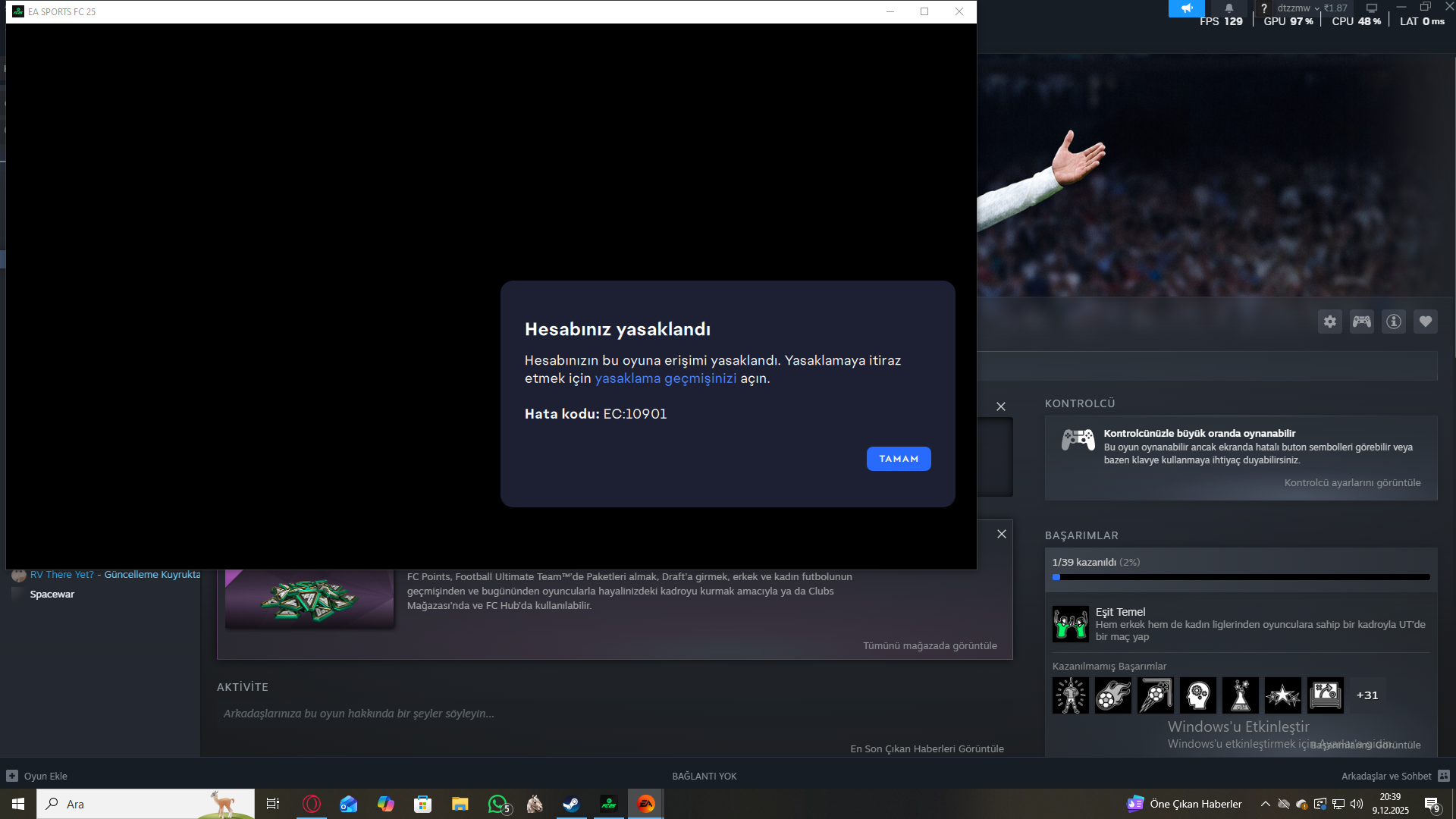Click the controller icon under the banner
This screenshot has height=819, width=1456.
(1362, 322)
